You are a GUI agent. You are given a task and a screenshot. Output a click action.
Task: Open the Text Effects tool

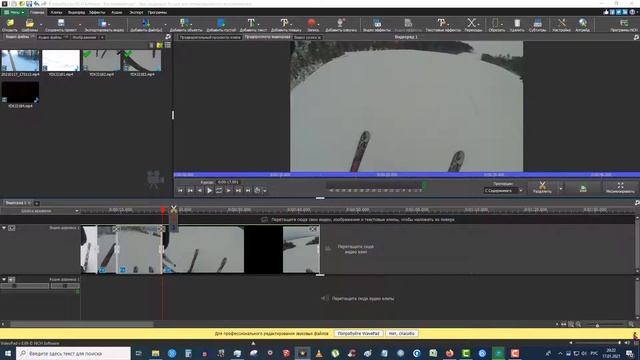(442, 24)
